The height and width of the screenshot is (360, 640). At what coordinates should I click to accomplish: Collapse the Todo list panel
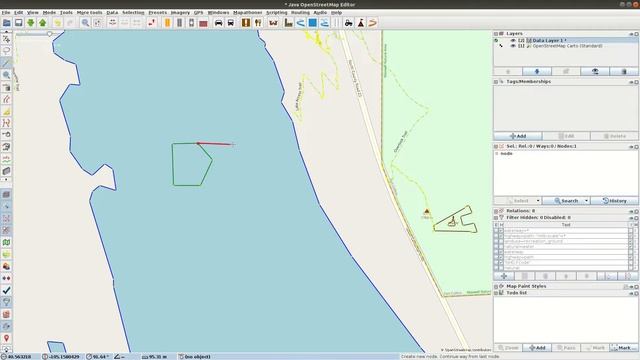496,293
